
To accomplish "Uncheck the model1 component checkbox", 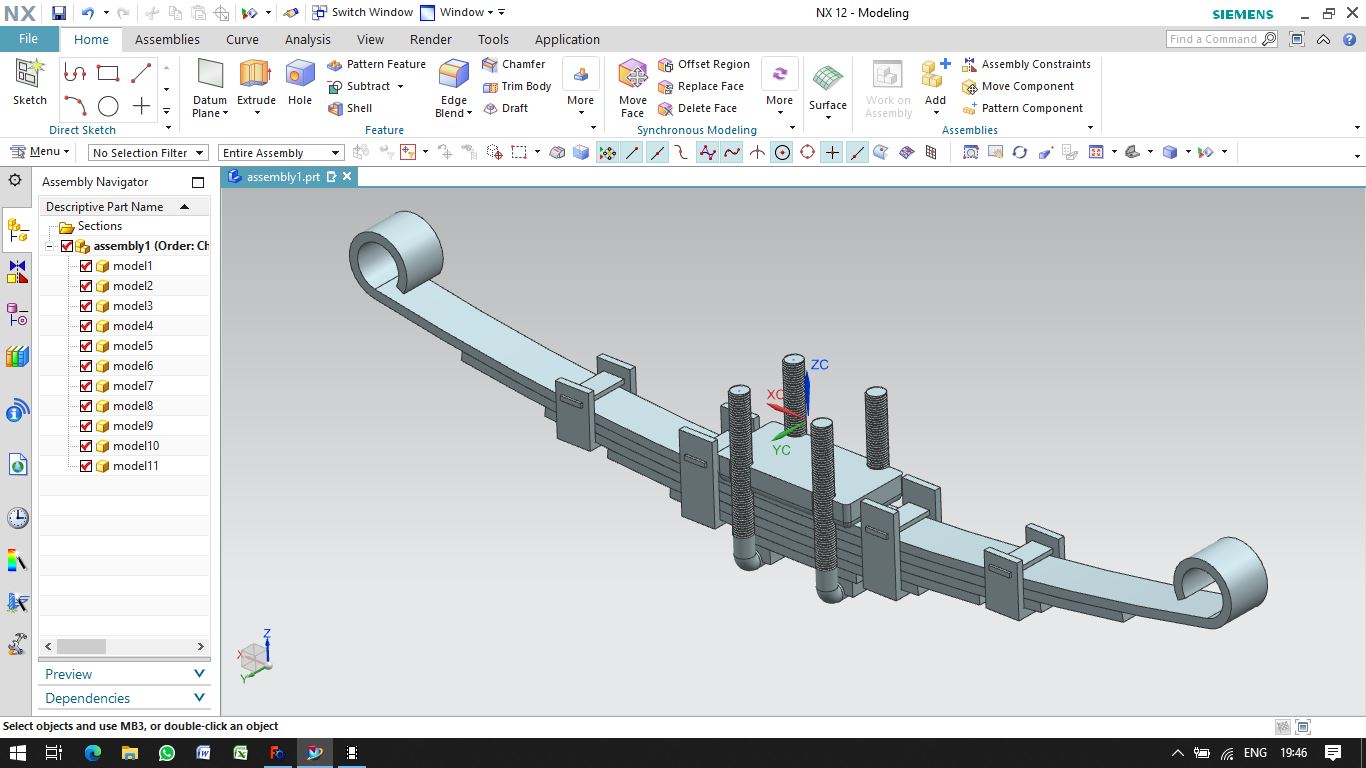I will [x=85, y=266].
